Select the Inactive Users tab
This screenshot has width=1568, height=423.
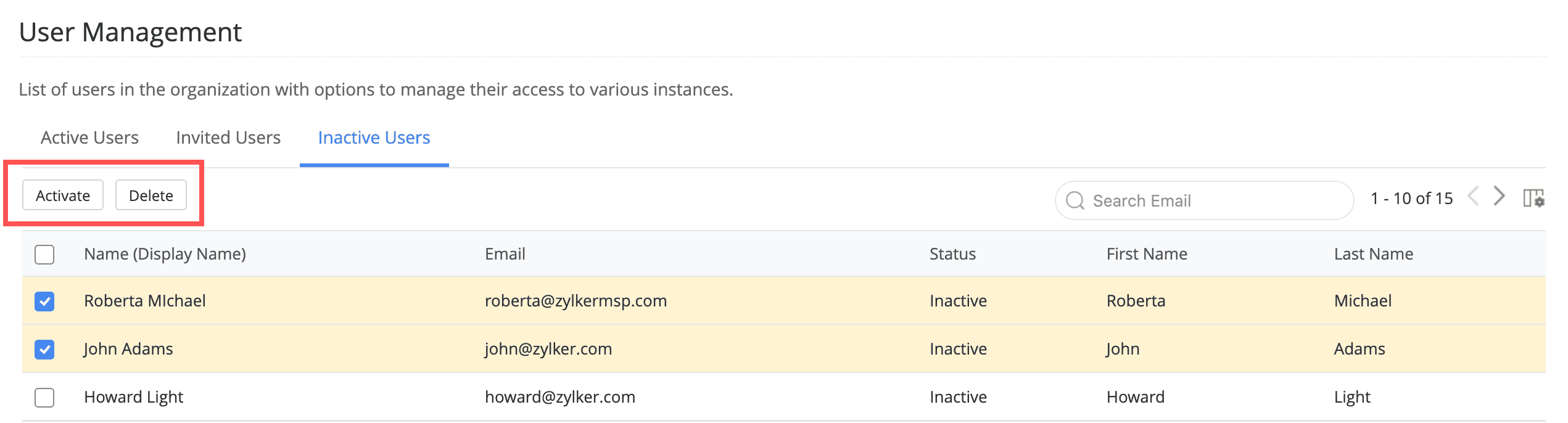pos(374,138)
